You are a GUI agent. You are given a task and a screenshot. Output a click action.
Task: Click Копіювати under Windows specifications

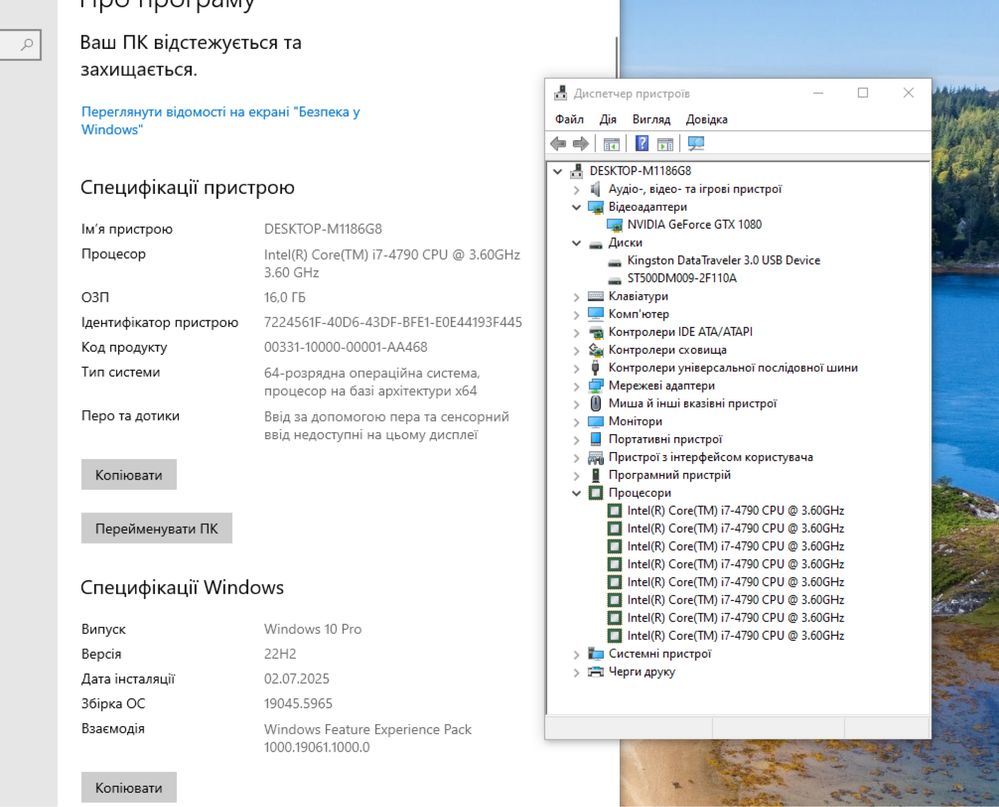[x=129, y=787]
